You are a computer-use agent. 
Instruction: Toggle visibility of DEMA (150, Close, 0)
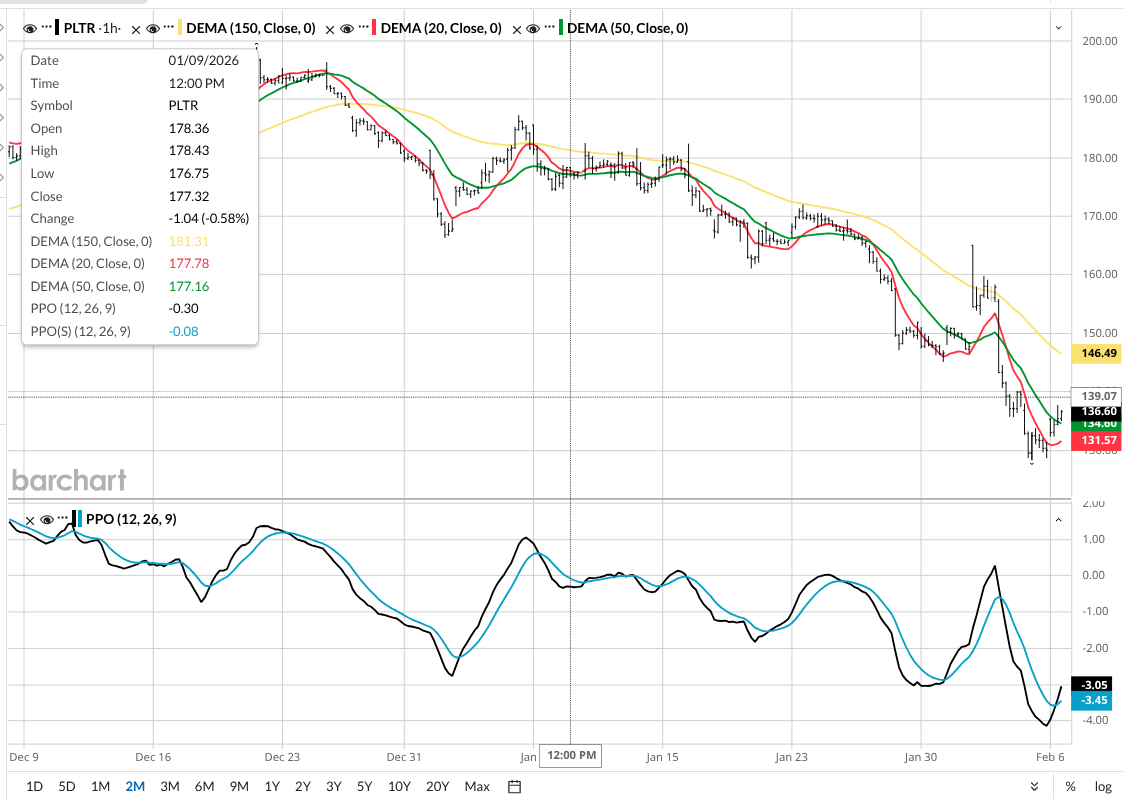pyautogui.click(x=152, y=28)
